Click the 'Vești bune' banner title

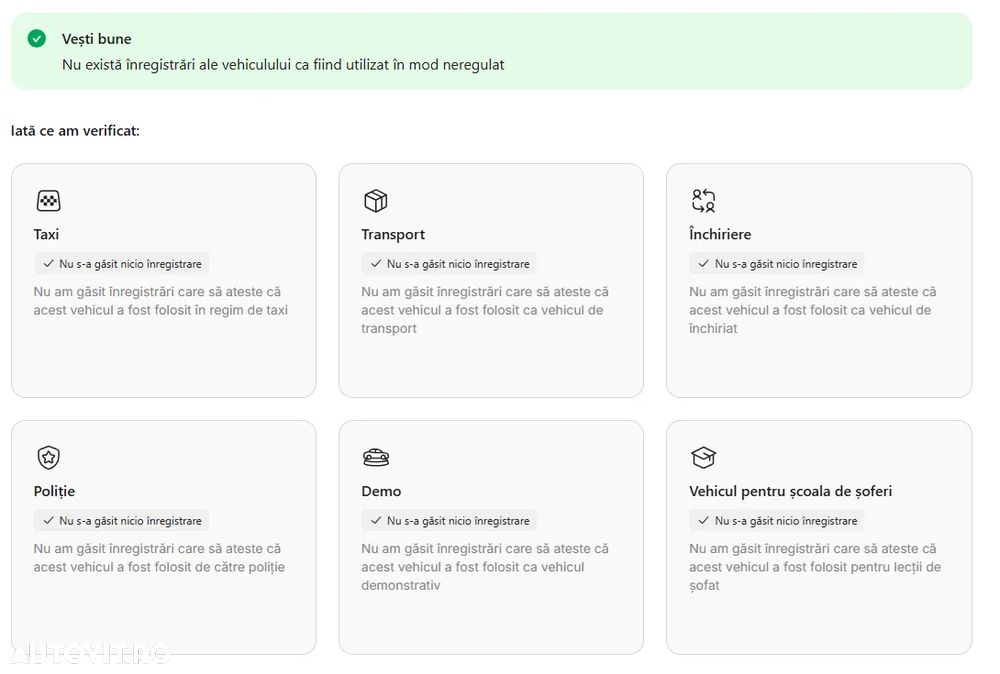[97, 39]
